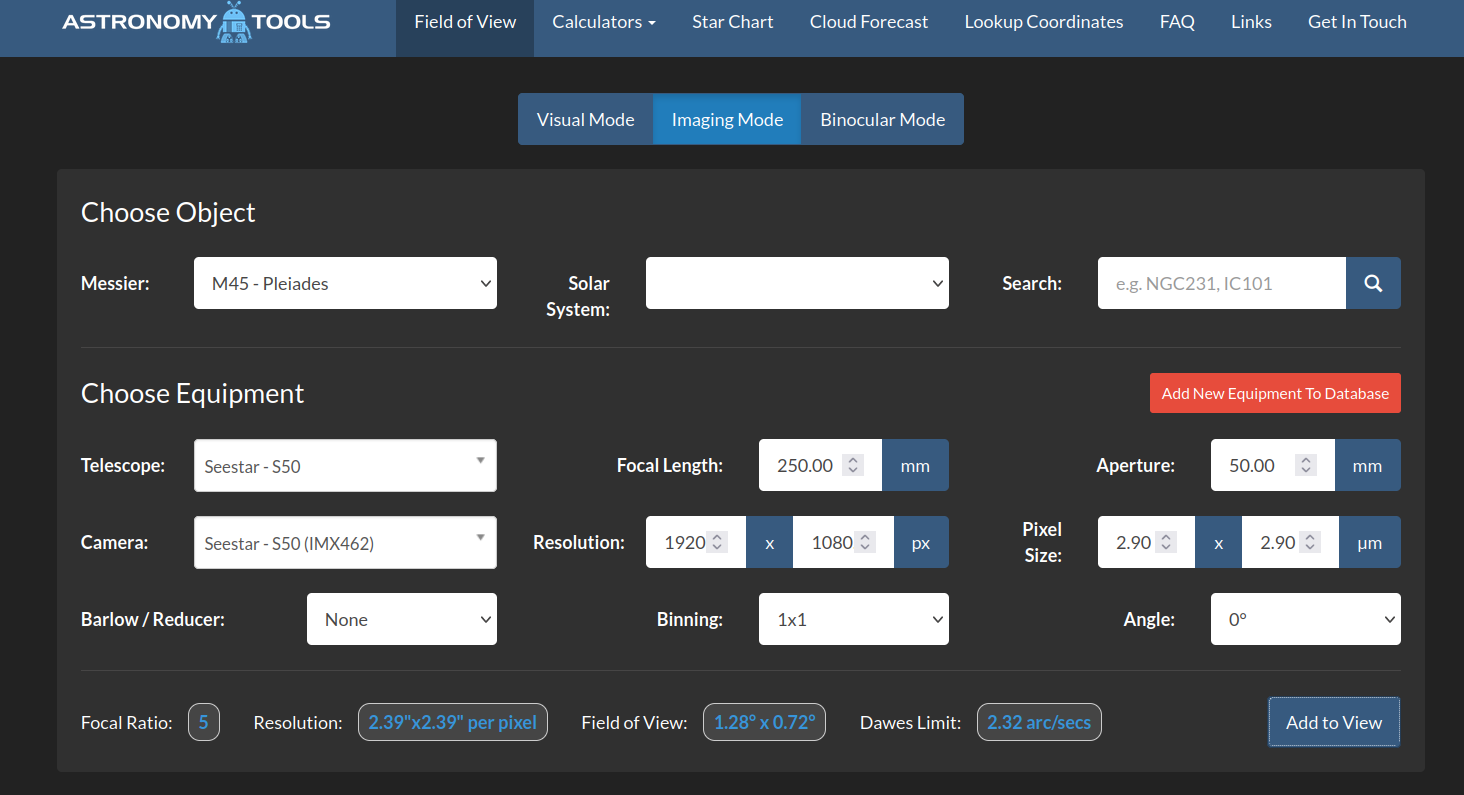This screenshot has height=795, width=1464.
Task: Click the Add to View button
Action: (1334, 722)
